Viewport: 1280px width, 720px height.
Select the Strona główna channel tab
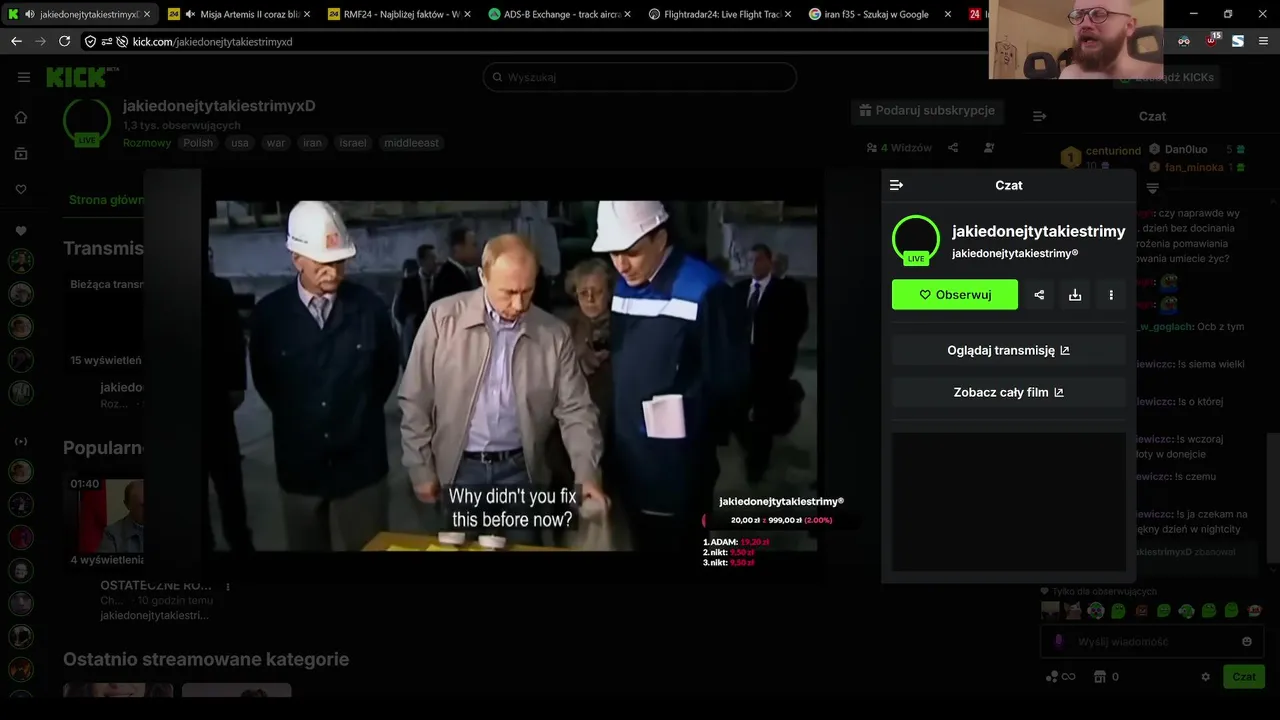click(x=106, y=200)
